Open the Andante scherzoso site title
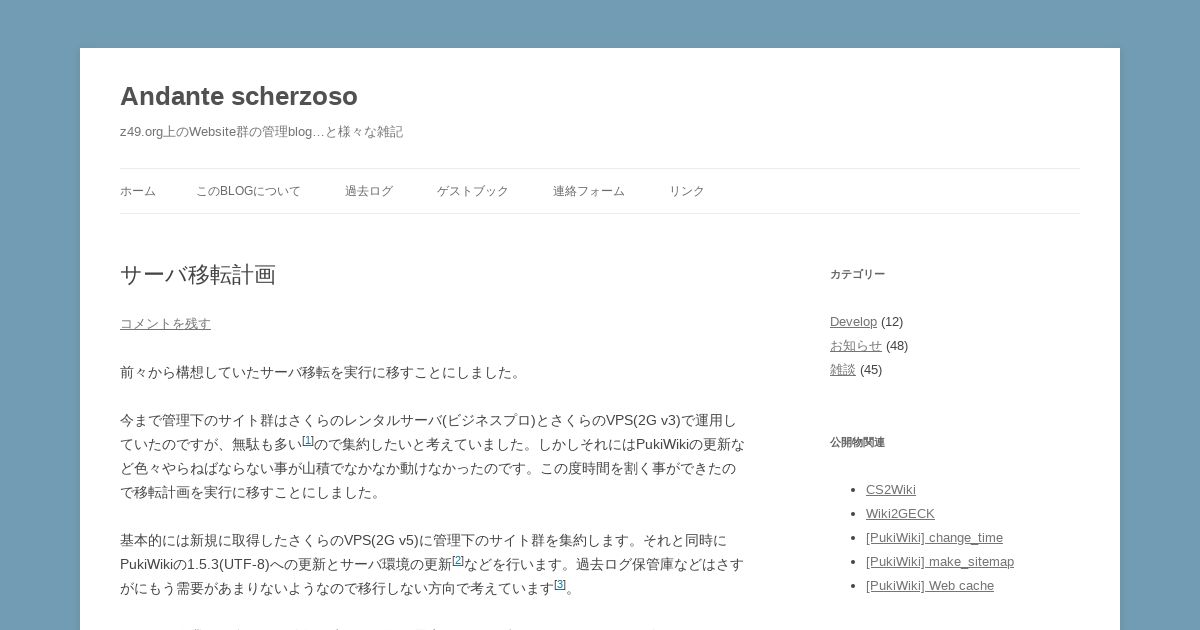 239,96
